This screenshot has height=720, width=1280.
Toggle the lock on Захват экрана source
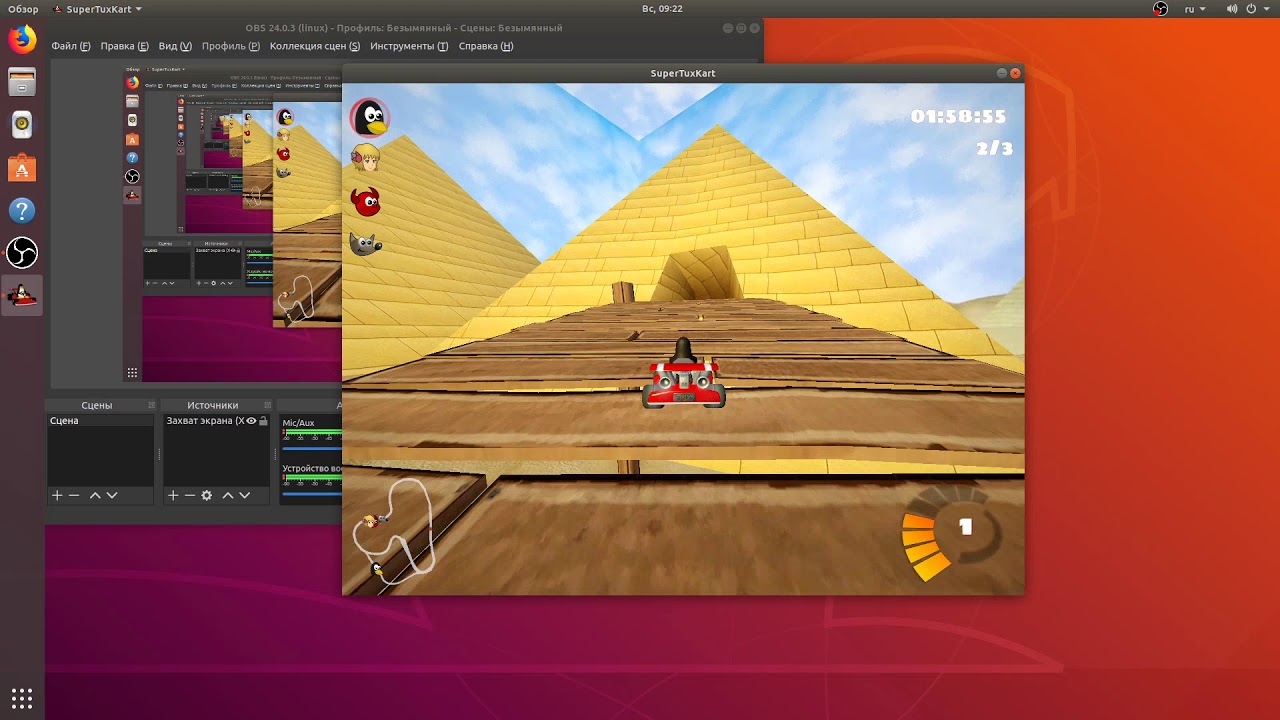264,421
